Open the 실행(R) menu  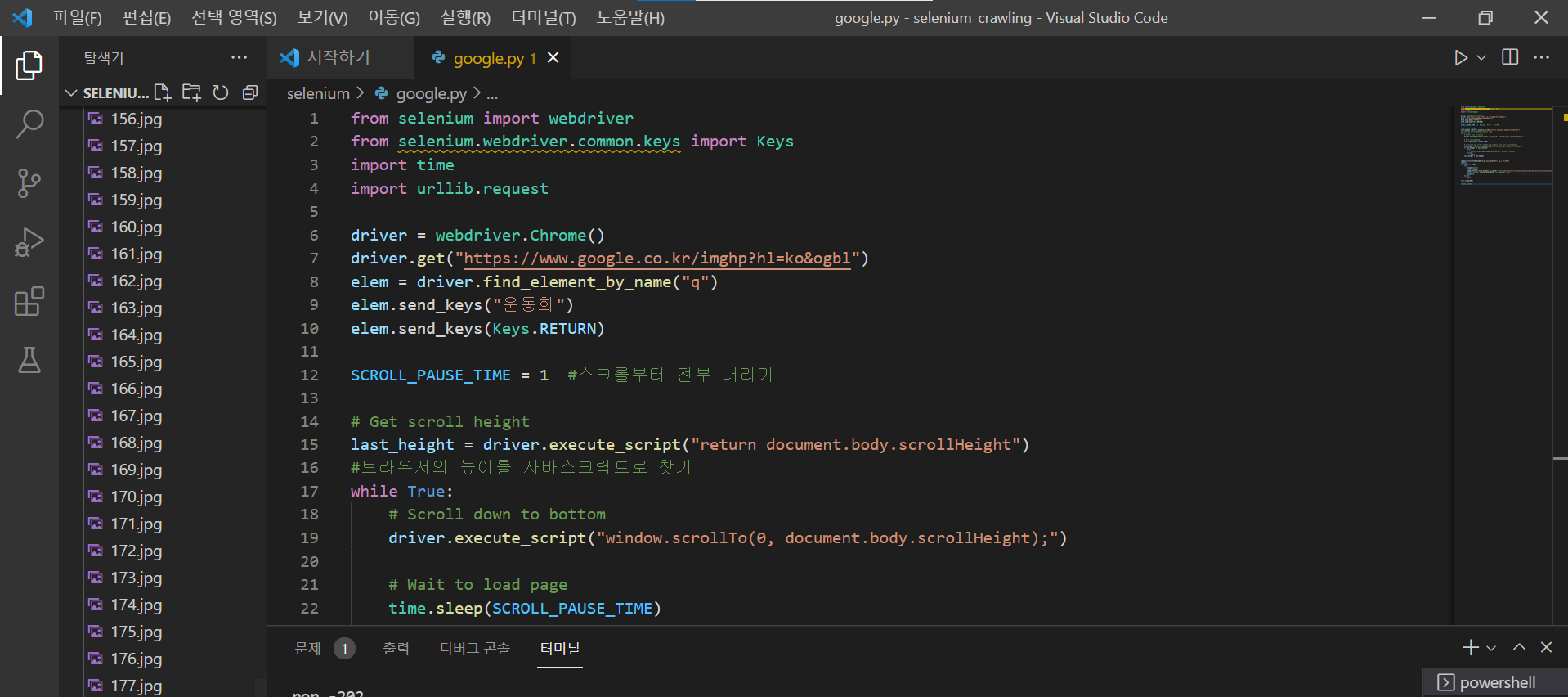[x=465, y=17]
